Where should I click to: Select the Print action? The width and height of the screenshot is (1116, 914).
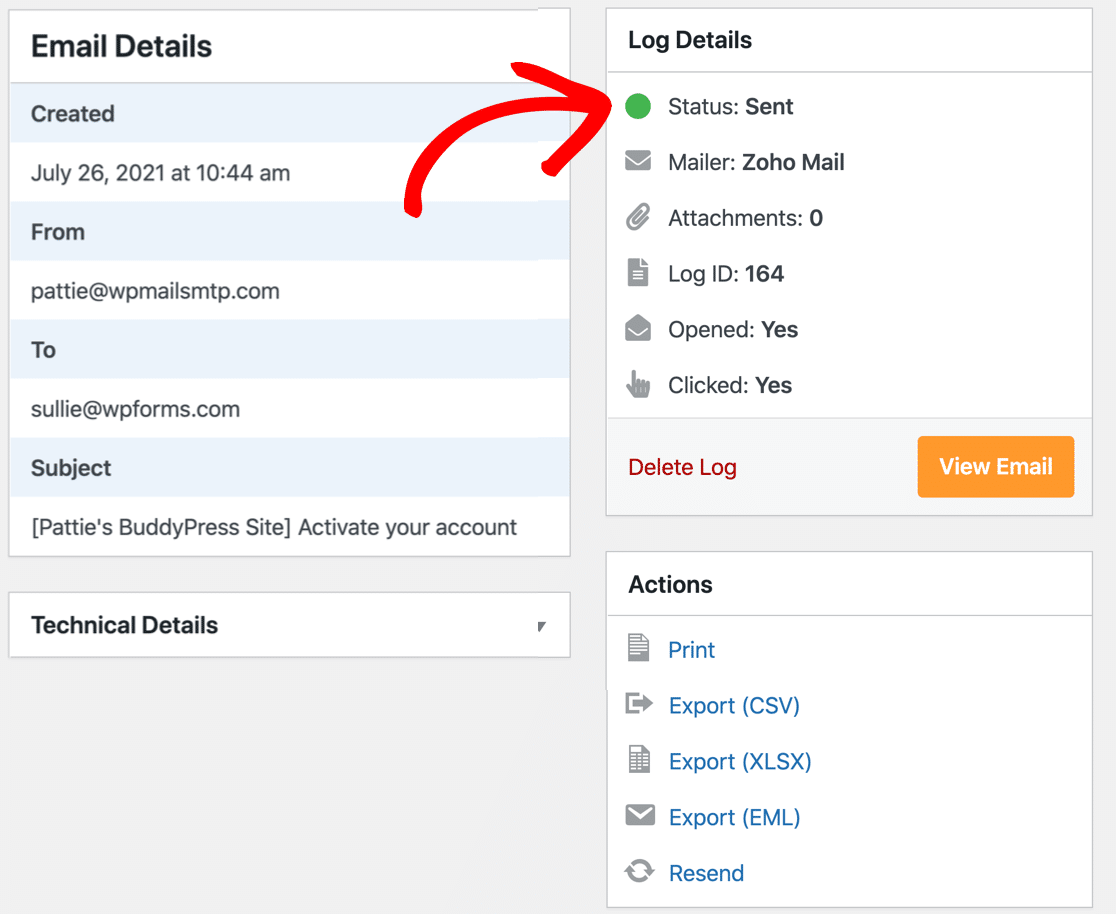pos(691,649)
